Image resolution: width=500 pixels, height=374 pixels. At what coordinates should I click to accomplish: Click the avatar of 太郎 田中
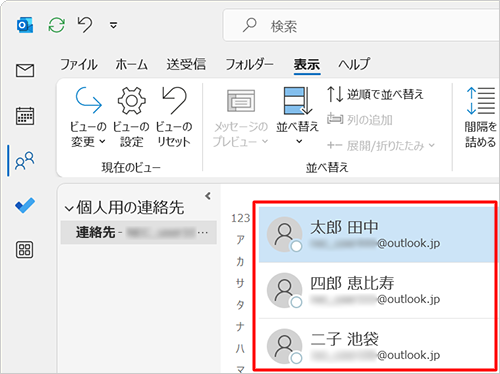click(x=284, y=234)
